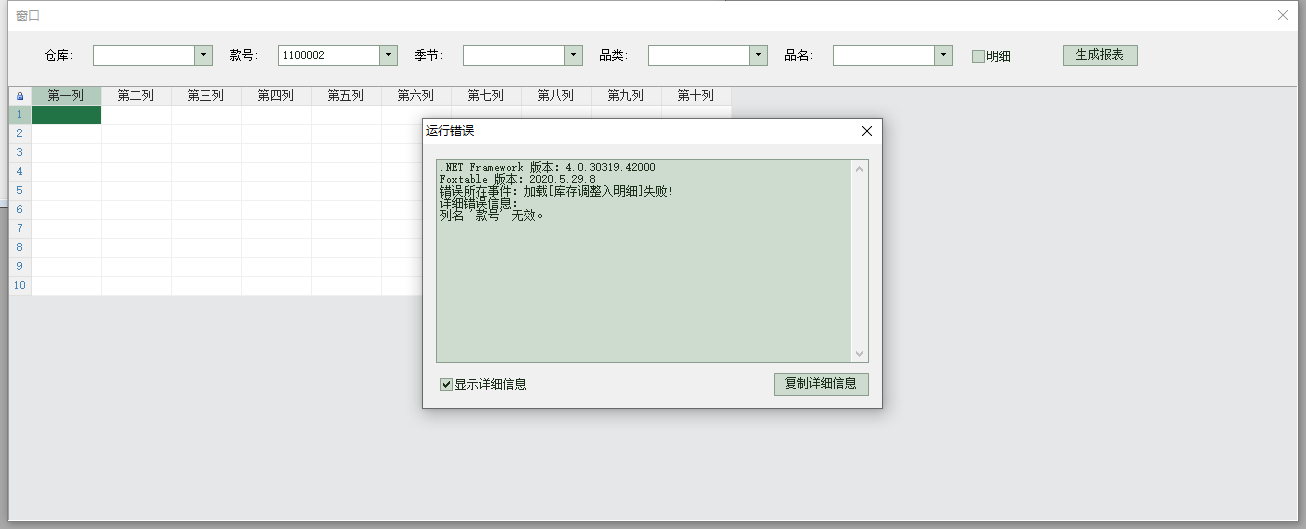Select row header 5 in grid

[20, 191]
